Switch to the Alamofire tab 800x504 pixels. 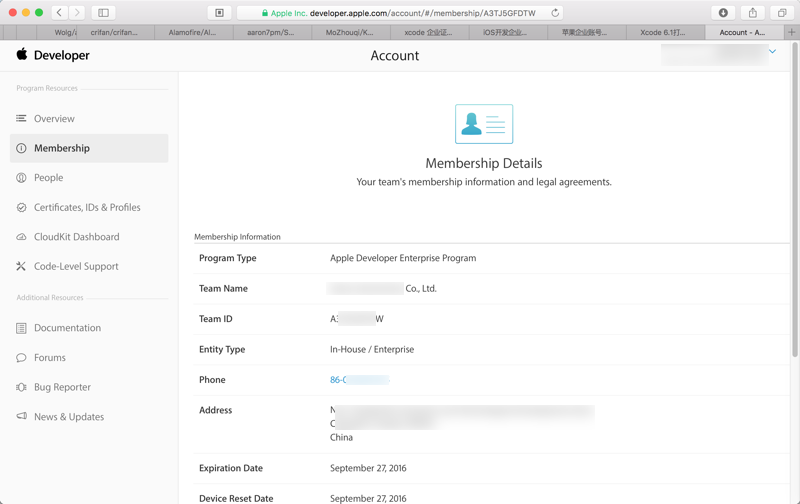(x=193, y=32)
